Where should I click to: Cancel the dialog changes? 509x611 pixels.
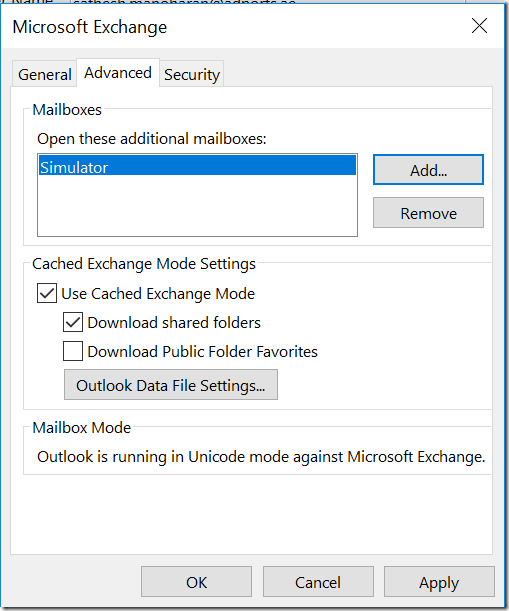coord(318,582)
